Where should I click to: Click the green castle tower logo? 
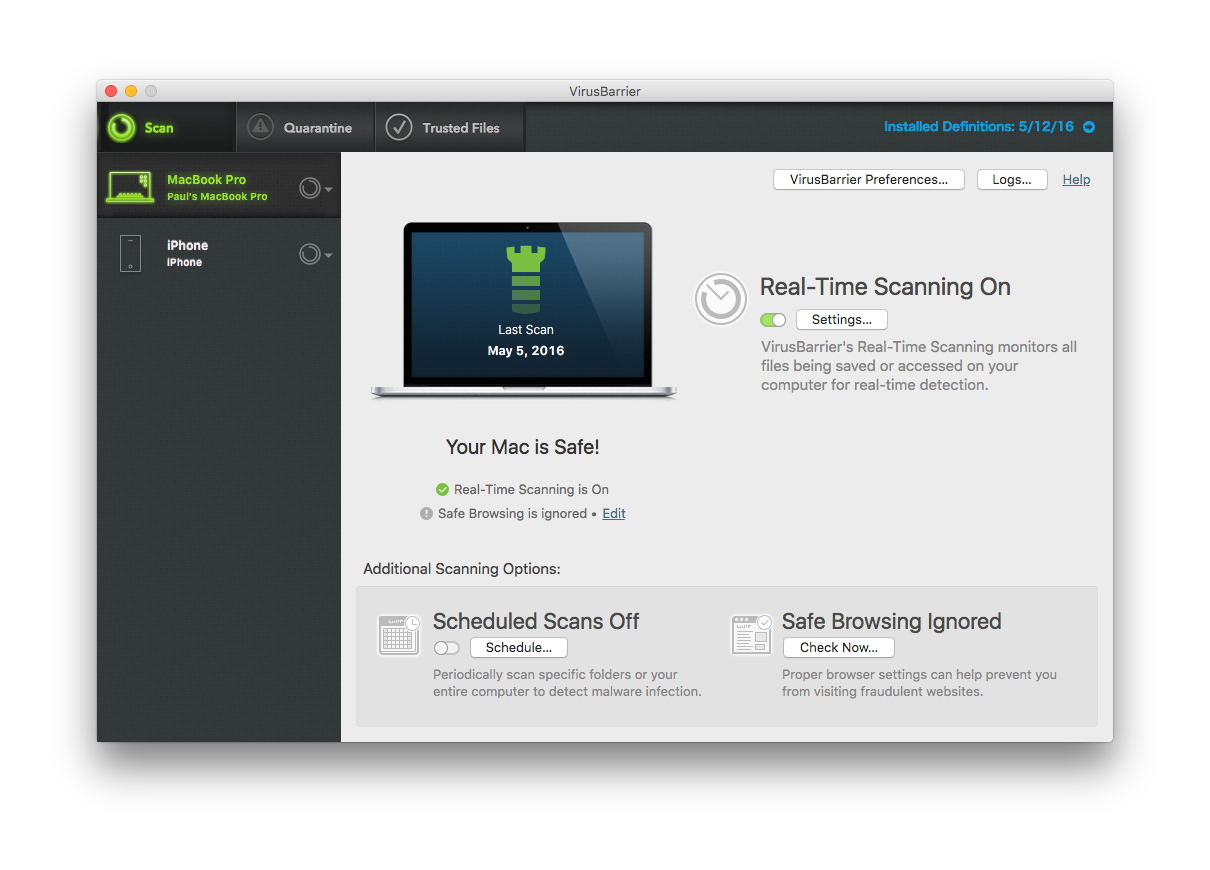[525, 280]
